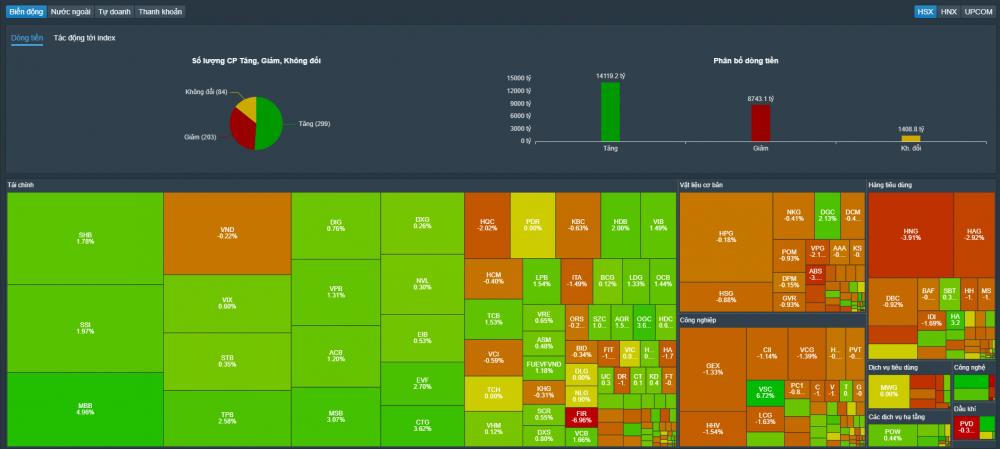Screen dimensions: 1000x449
Task: Select the EVF 2.70% tile
Action: click(422, 383)
